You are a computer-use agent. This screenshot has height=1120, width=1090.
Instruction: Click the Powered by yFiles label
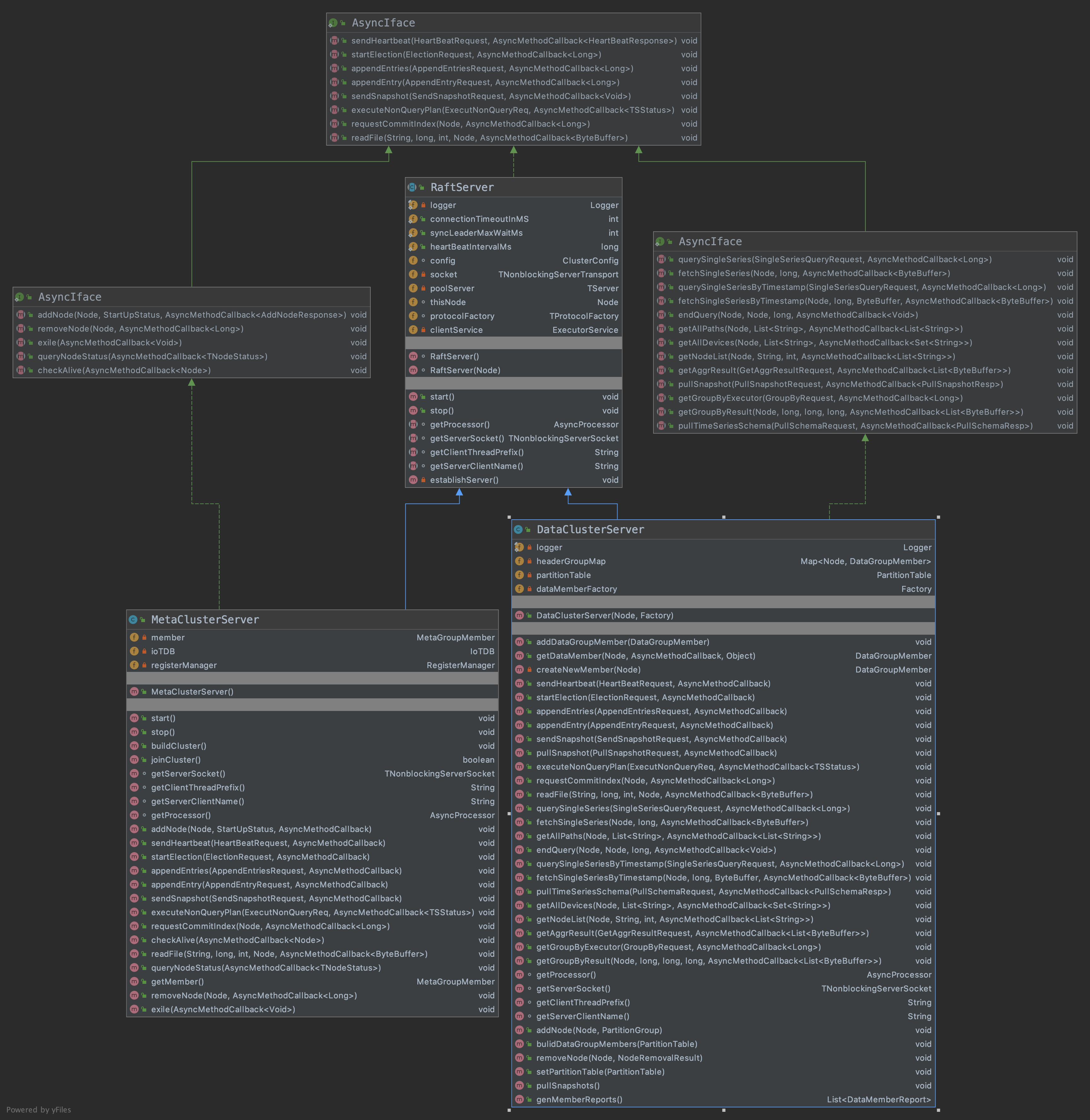tap(38, 1110)
